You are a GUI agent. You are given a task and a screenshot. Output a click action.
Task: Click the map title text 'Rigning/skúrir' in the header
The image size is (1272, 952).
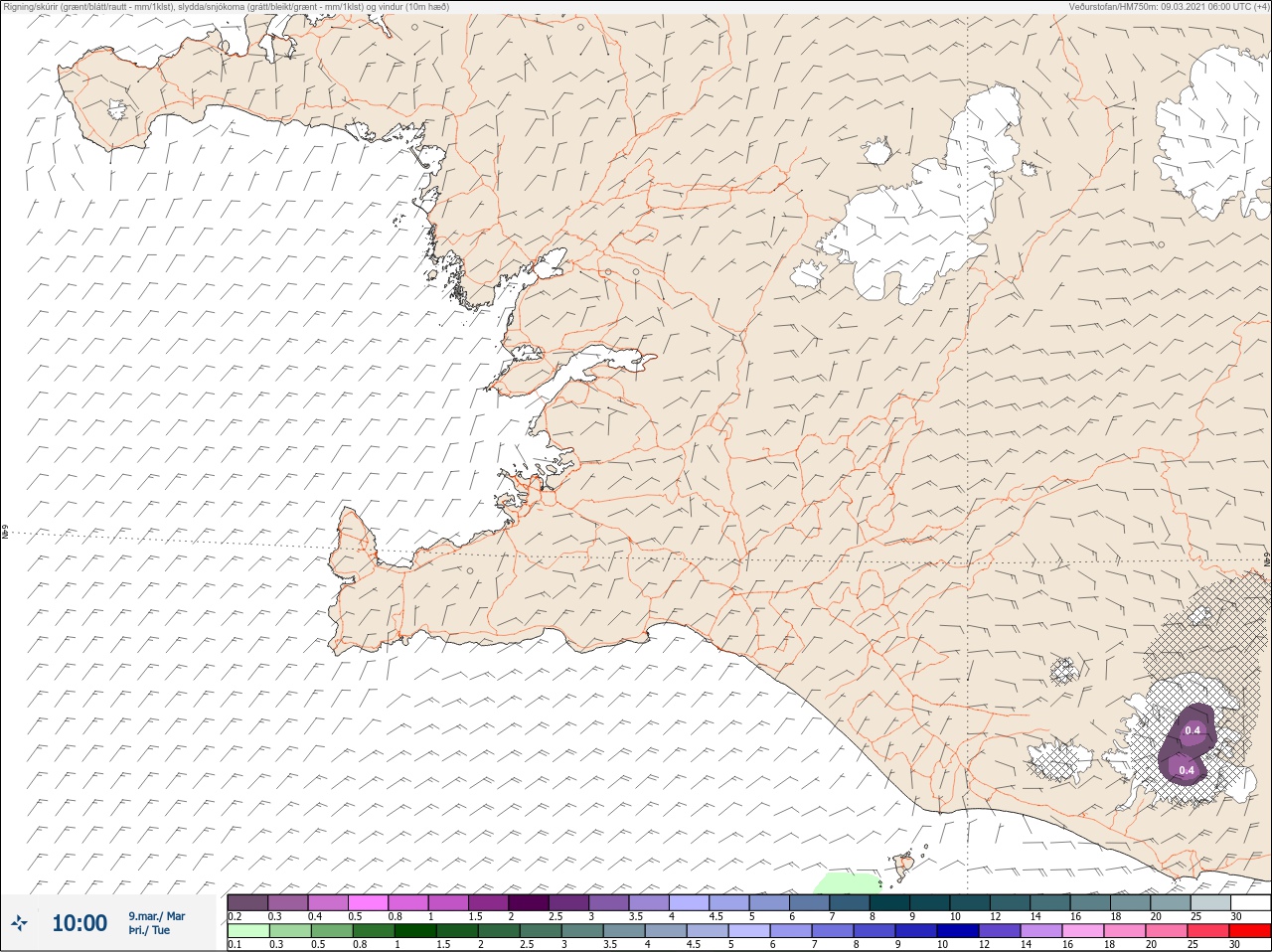[32, 7]
